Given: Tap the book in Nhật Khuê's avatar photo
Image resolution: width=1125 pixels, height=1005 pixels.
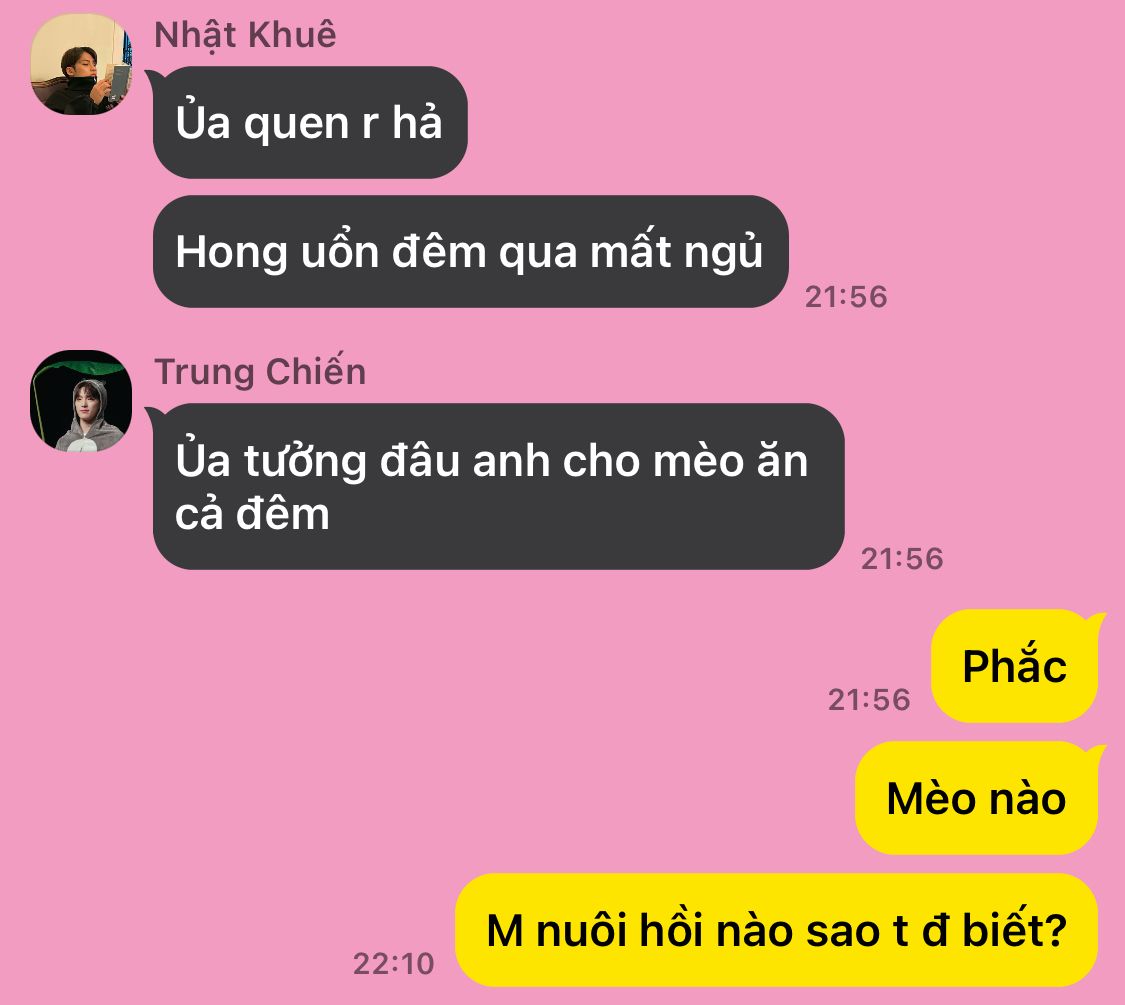Looking at the screenshot, I should click(118, 81).
